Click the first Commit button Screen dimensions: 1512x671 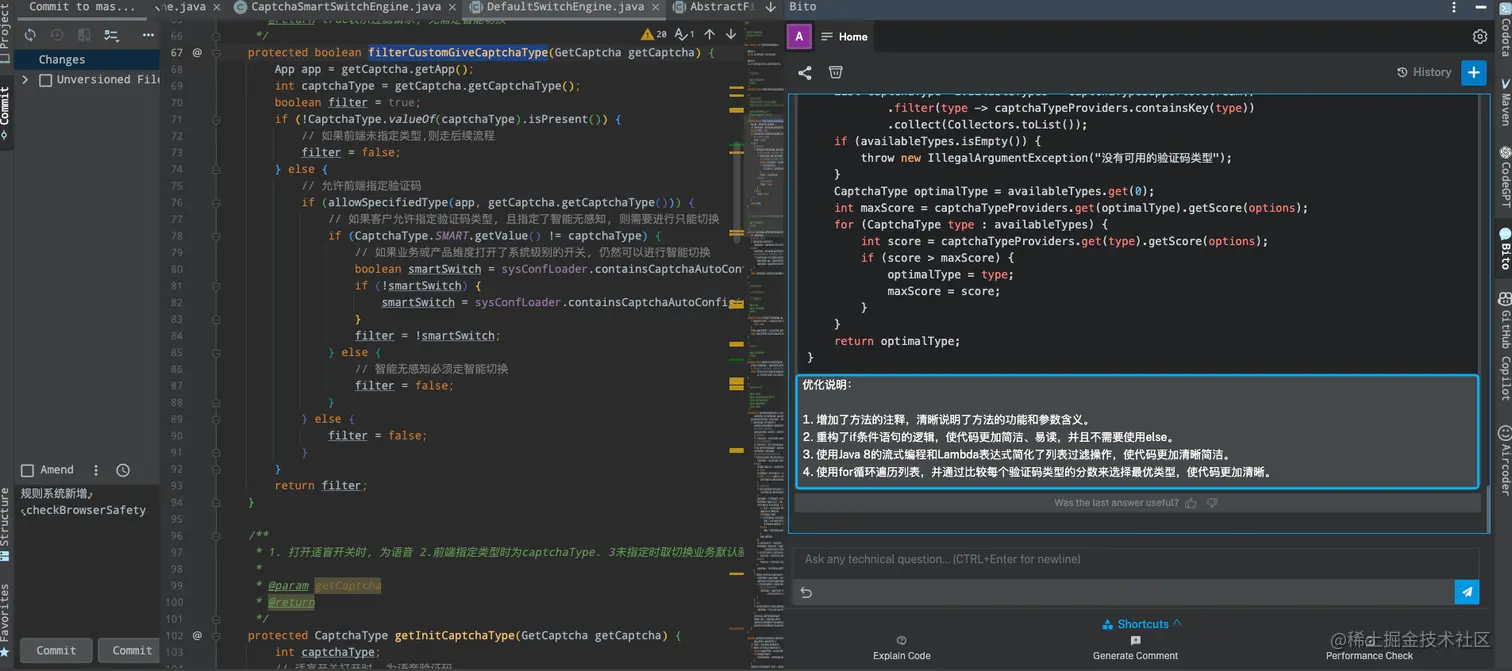coord(56,650)
